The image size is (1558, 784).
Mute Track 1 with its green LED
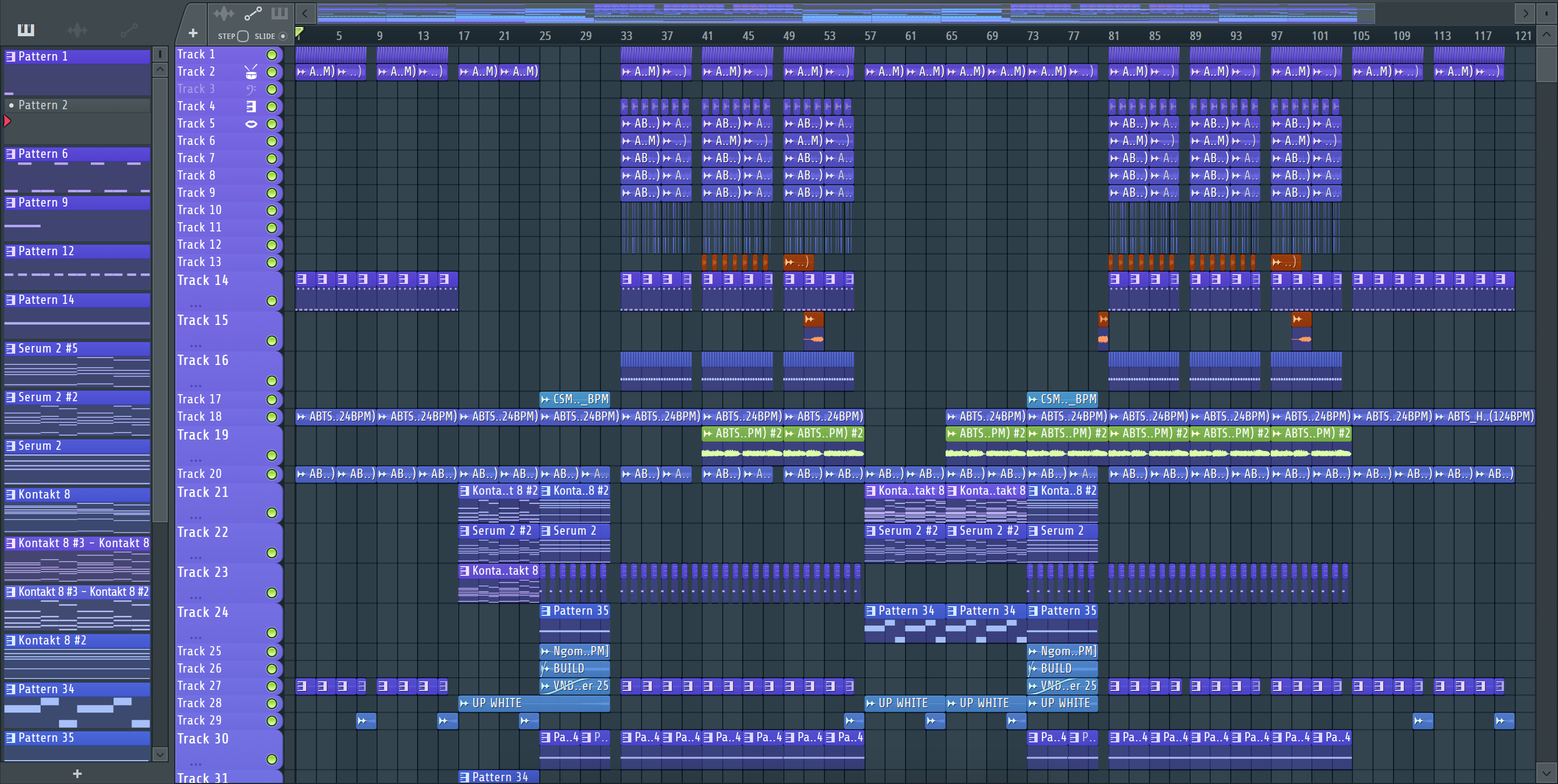272,55
